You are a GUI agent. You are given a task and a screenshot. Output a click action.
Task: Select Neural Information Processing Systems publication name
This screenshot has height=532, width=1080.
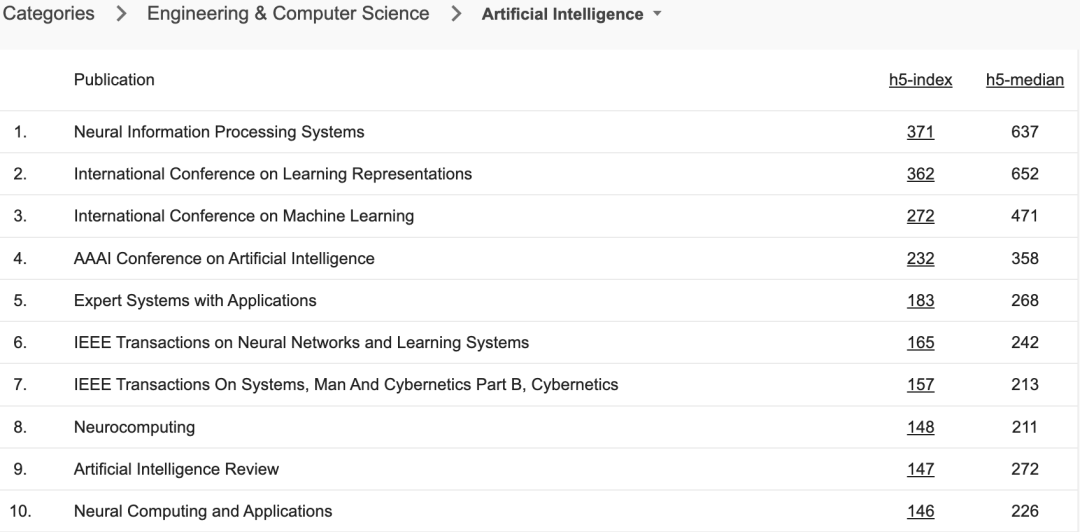[x=219, y=132]
